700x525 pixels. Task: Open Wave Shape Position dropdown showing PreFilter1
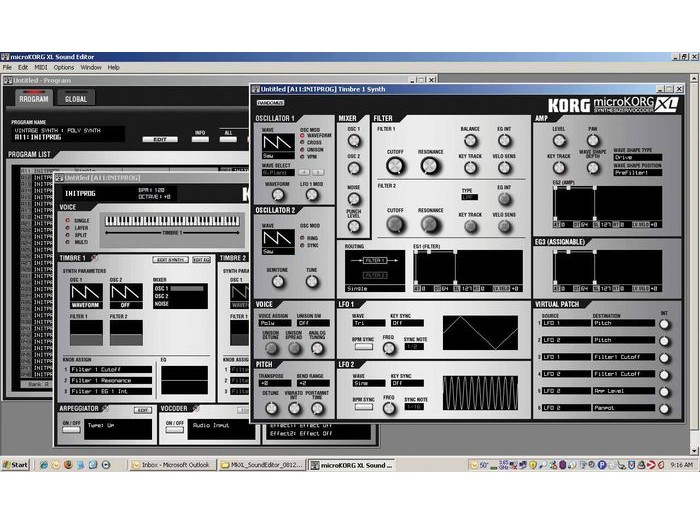(x=637, y=172)
